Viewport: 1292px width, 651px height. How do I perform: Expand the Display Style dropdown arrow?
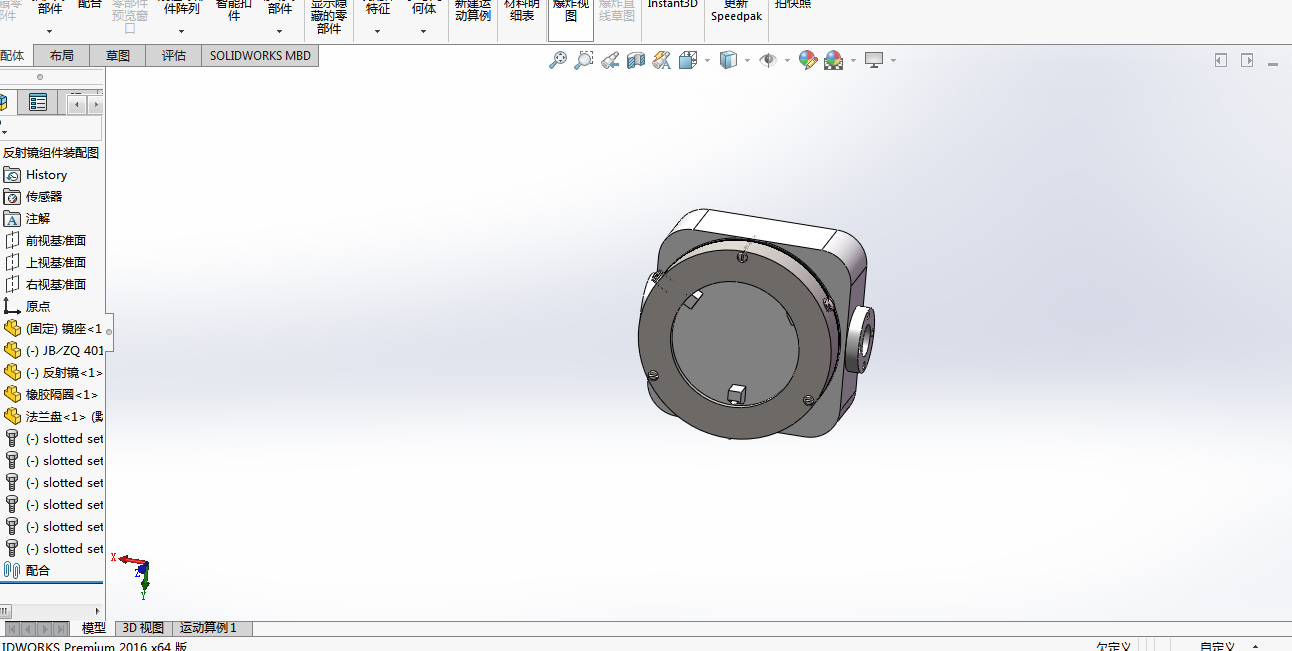(x=747, y=60)
